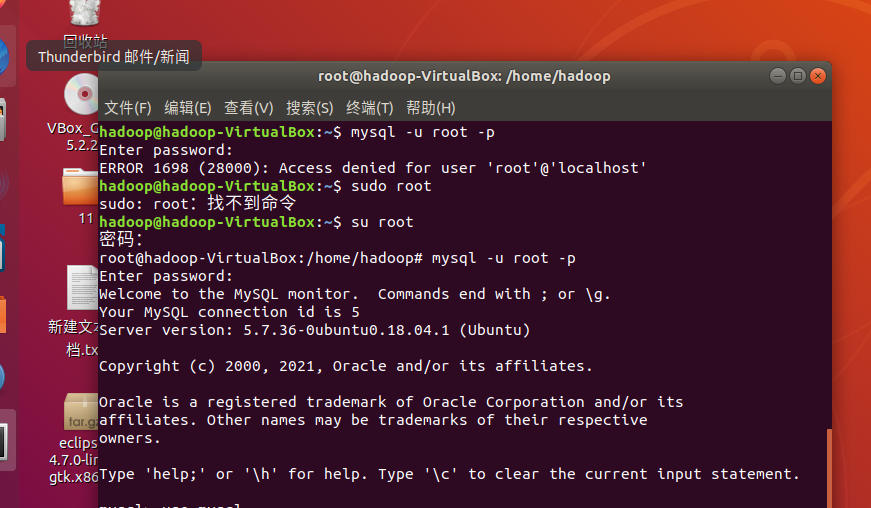Image resolution: width=871 pixels, height=508 pixels.
Task: Open the 编辑(E) menu
Action: pyautogui.click(x=188, y=108)
